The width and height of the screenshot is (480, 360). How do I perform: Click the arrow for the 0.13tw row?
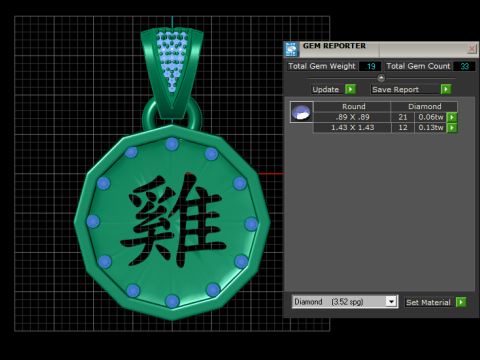pyautogui.click(x=452, y=128)
